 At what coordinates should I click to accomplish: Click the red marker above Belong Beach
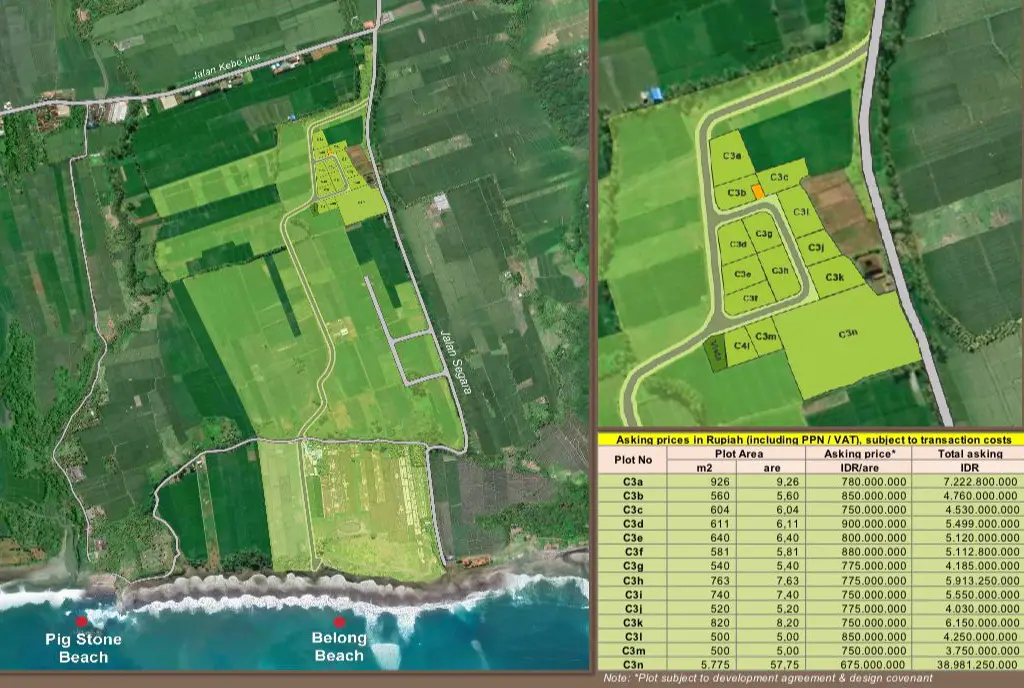pos(339,622)
